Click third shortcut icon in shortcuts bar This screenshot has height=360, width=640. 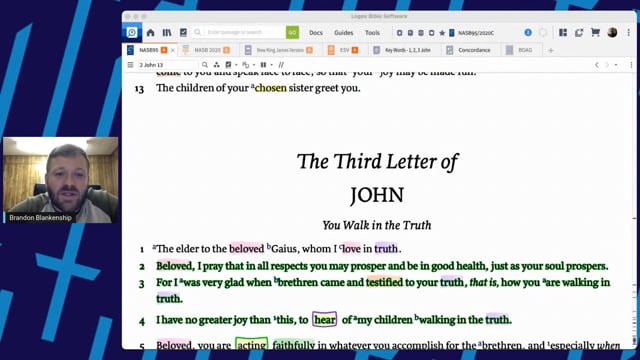(x=421, y=33)
